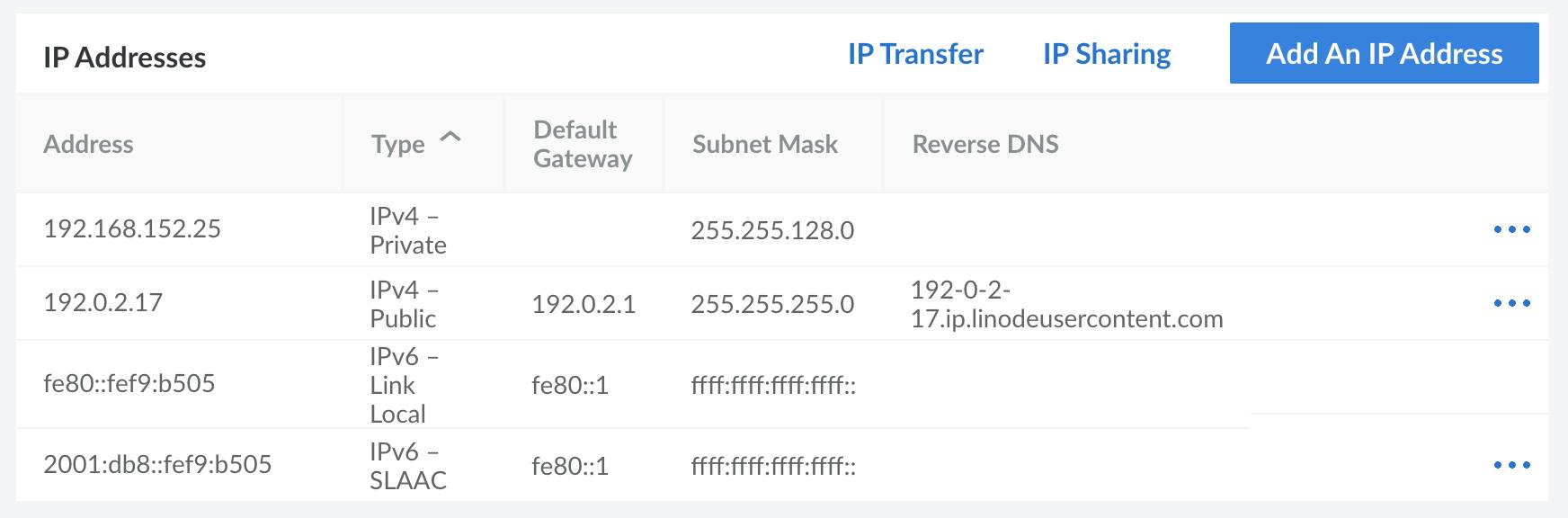
Task: Select the reverse DNS entry 192-0-2-17.ip.linodeusercontent.com
Action: pyautogui.click(x=1066, y=304)
